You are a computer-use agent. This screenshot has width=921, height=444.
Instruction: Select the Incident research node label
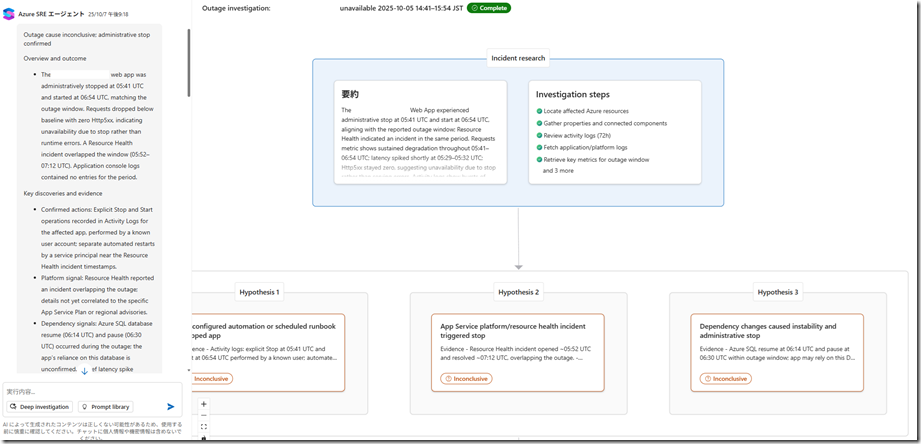click(517, 59)
